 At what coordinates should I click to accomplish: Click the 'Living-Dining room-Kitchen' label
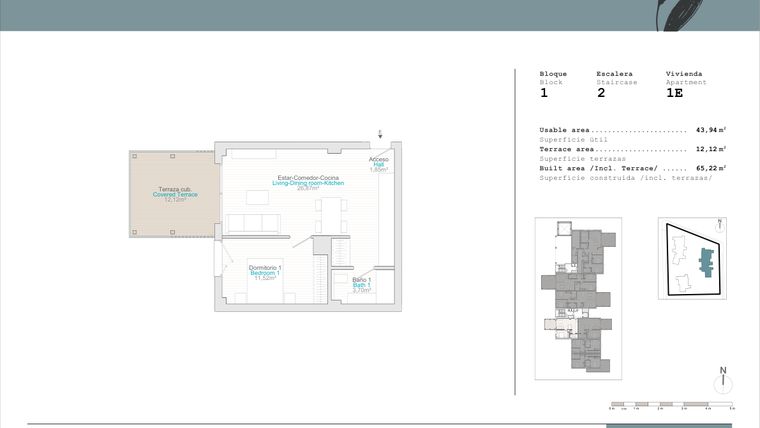click(x=308, y=183)
